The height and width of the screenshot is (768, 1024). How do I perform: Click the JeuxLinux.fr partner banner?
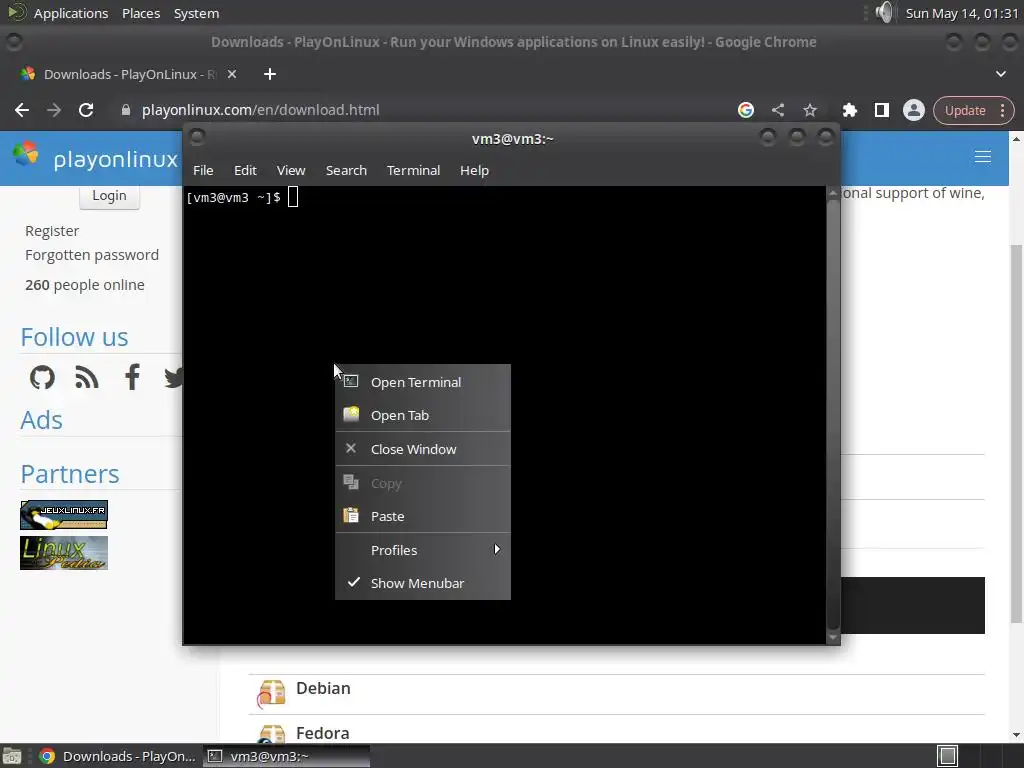[64, 515]
